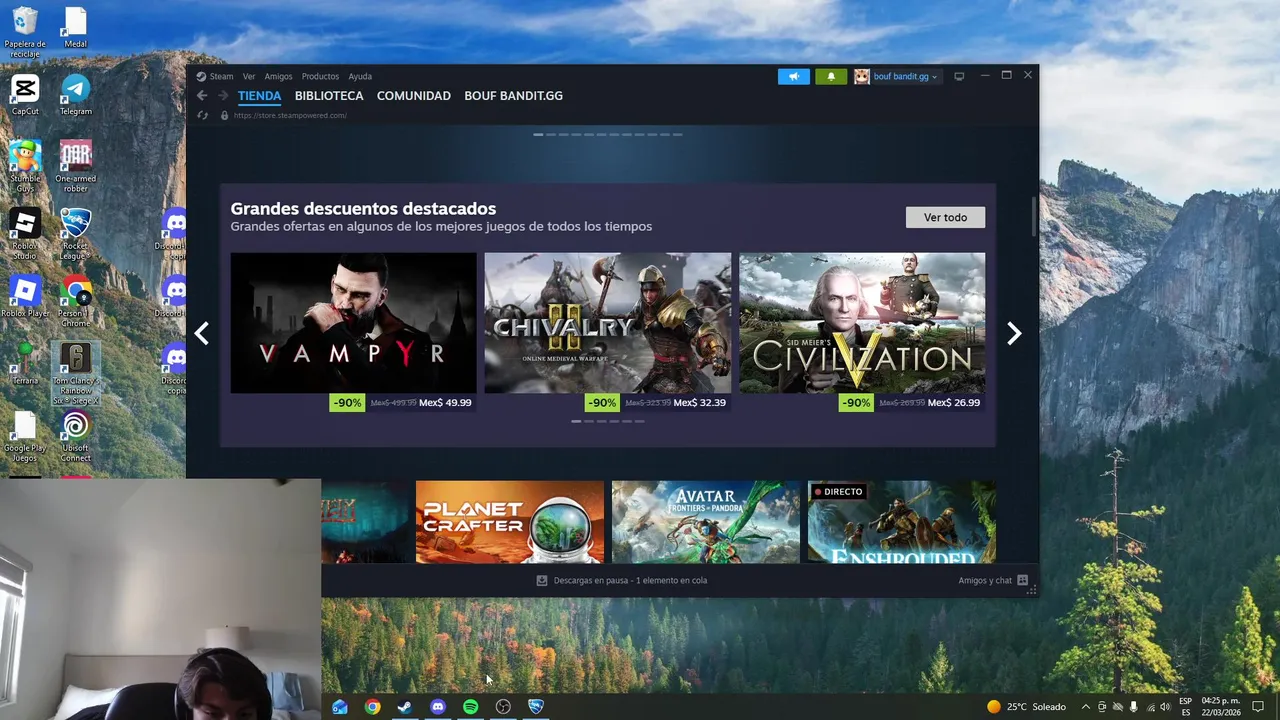Open Discord from the taskbar
1280x720 pixels.
[438, 707]
